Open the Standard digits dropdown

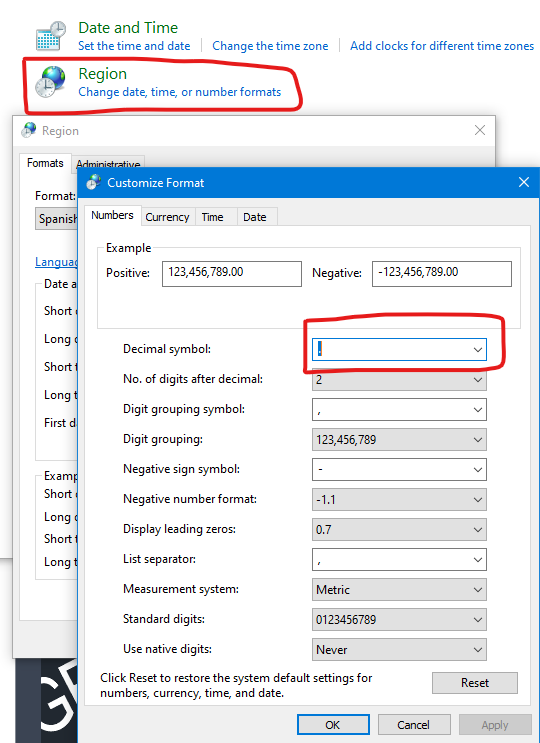(399, 619)
